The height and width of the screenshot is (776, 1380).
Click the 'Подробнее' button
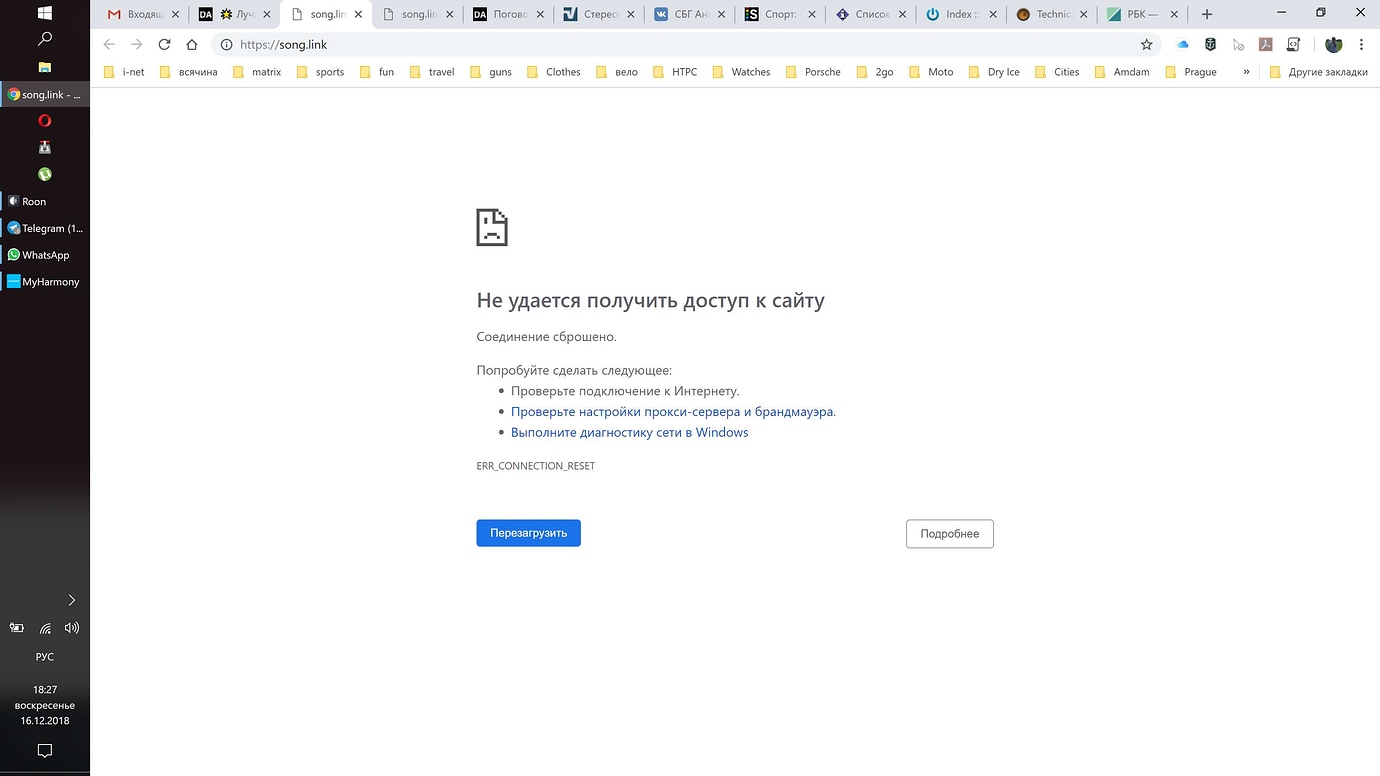pyautogui.click(x=949, y=534)
